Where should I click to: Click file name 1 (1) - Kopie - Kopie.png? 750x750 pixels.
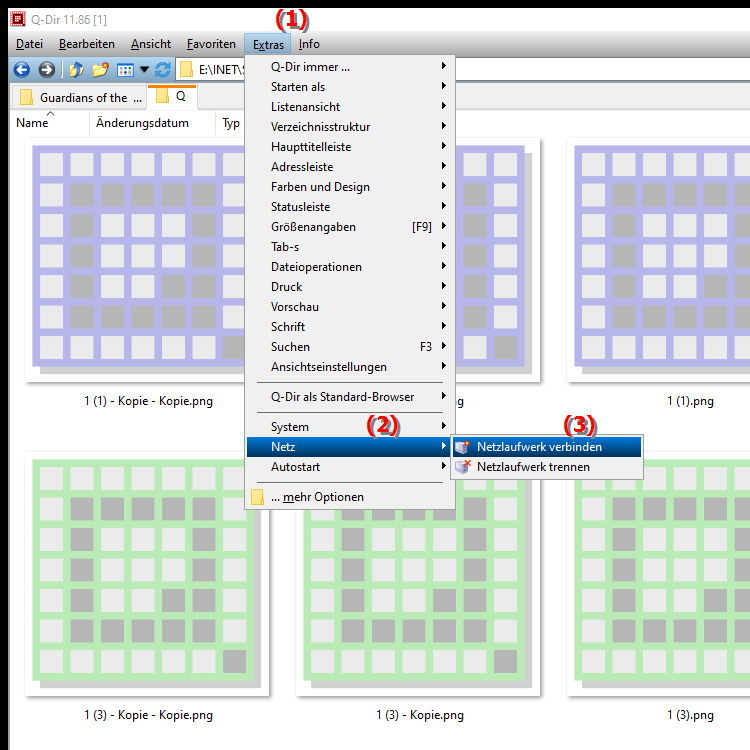148,401
